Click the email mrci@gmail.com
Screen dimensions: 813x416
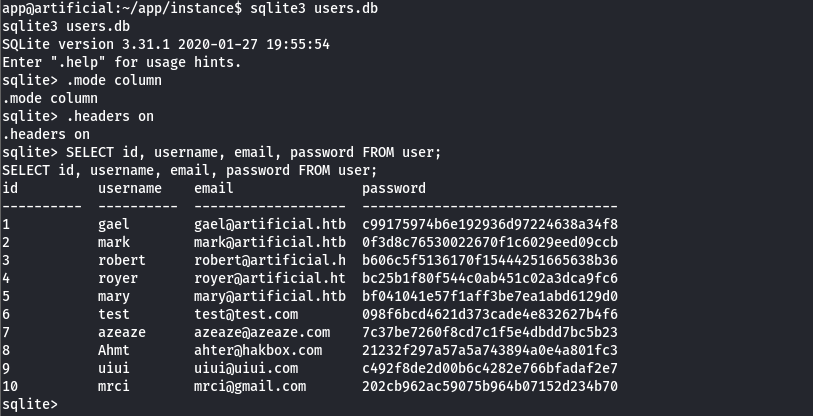tap(249, 386)
